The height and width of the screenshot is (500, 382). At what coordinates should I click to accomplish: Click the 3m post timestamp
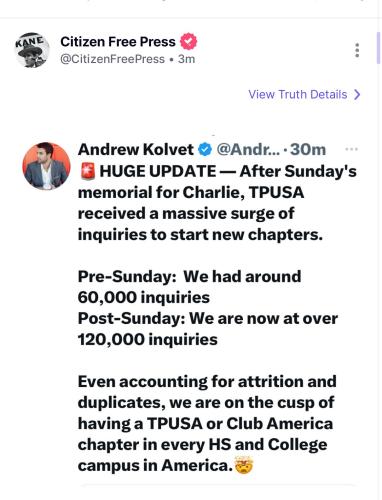coord(187,59)
